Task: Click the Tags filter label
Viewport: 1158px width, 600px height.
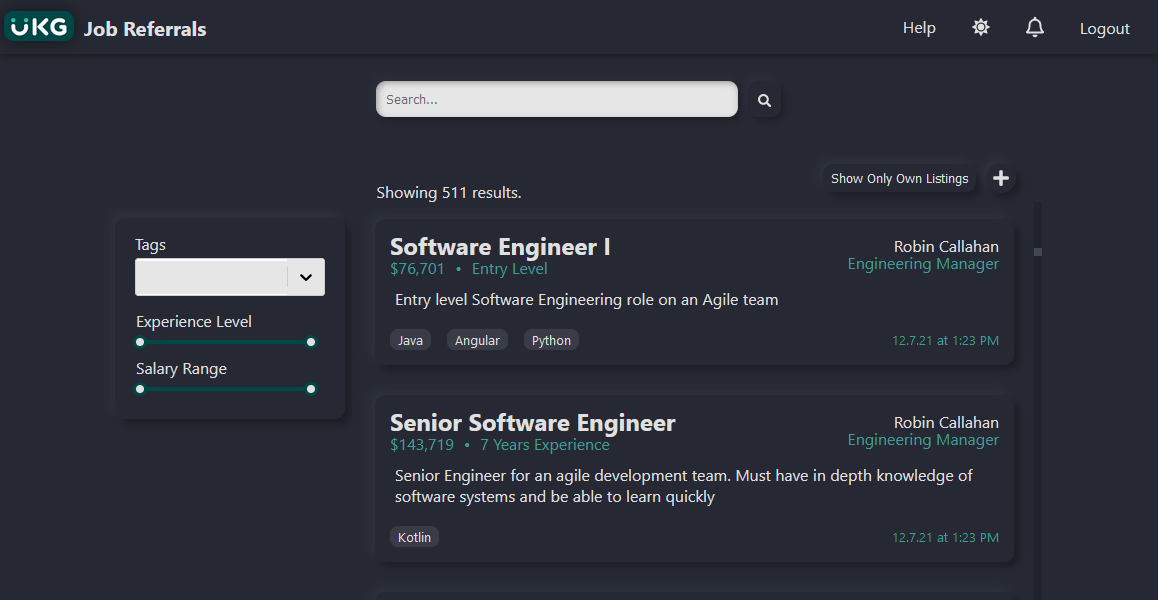Action: [151, 245]
